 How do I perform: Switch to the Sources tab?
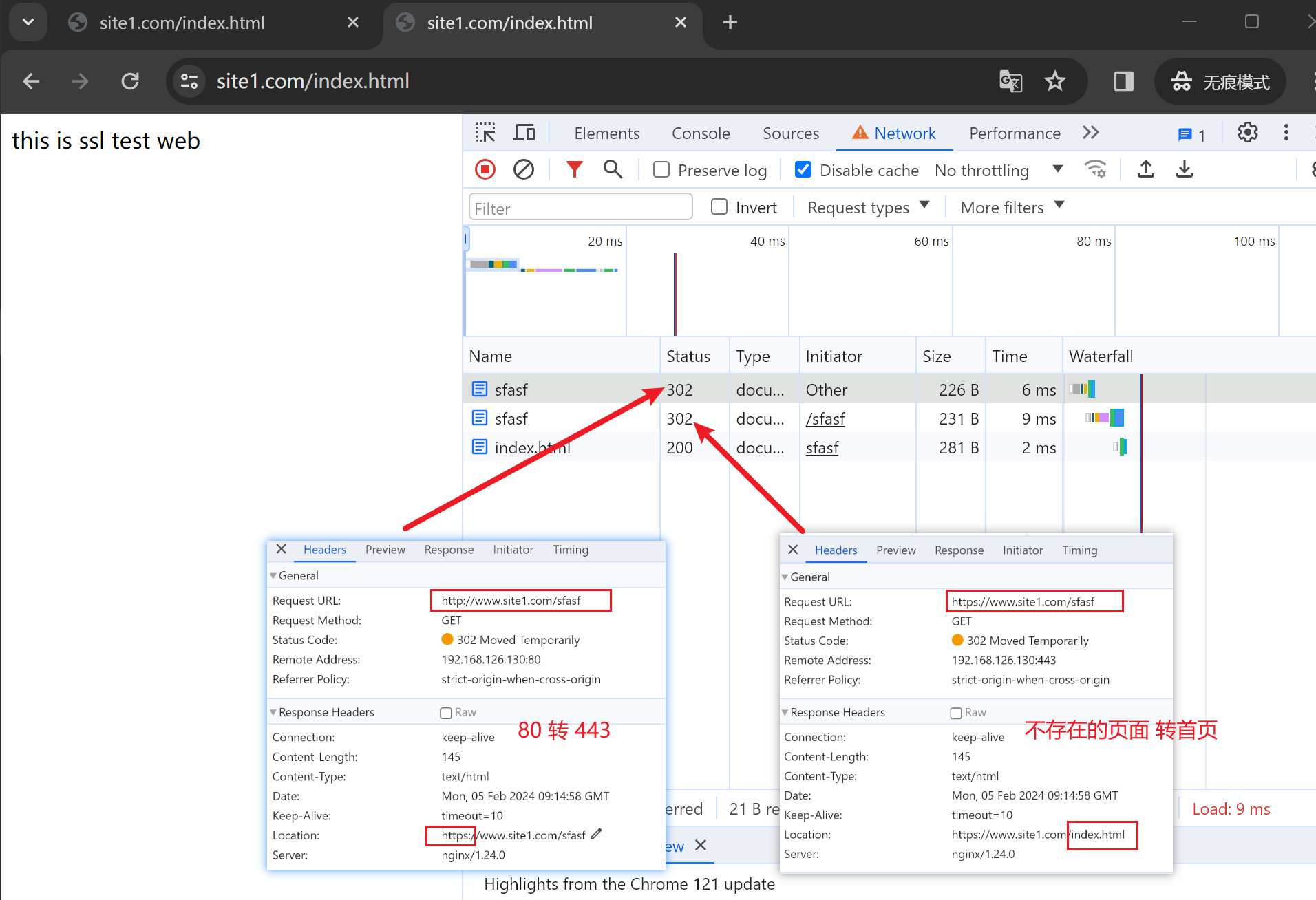(x=790, y=133)
